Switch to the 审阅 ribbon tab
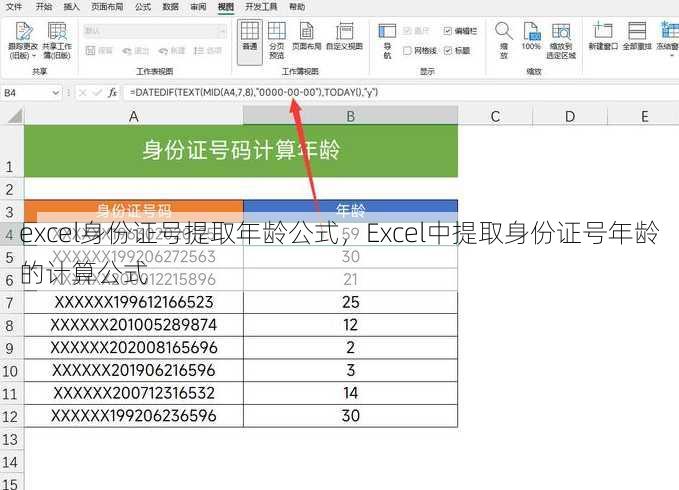The image size is (679, 490). coord(198,6)
